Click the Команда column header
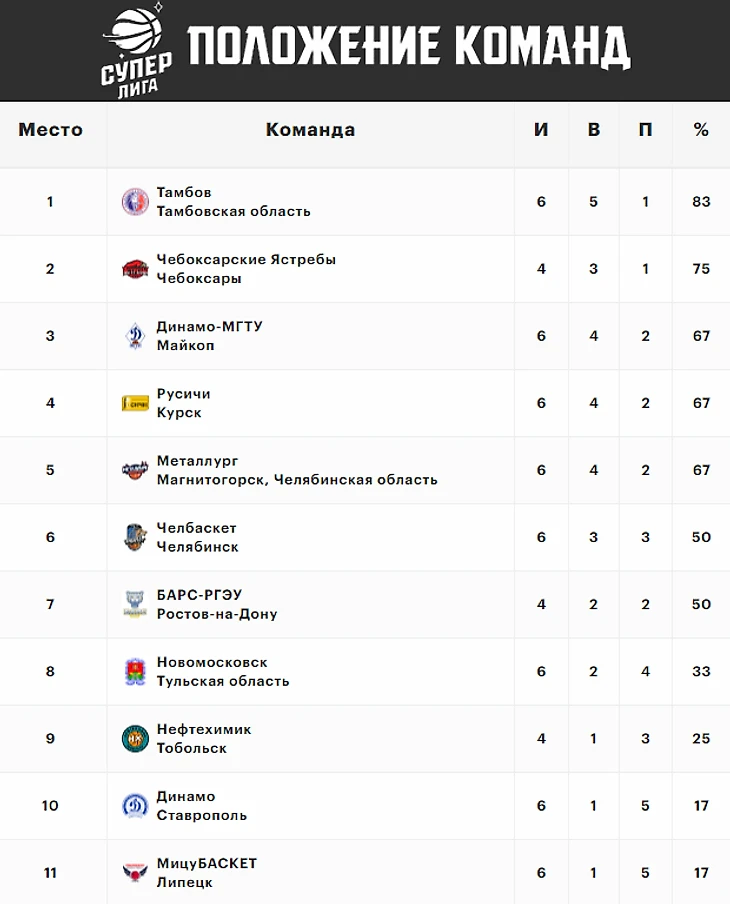The image size is (730, 904). click(x=310, y=130)
